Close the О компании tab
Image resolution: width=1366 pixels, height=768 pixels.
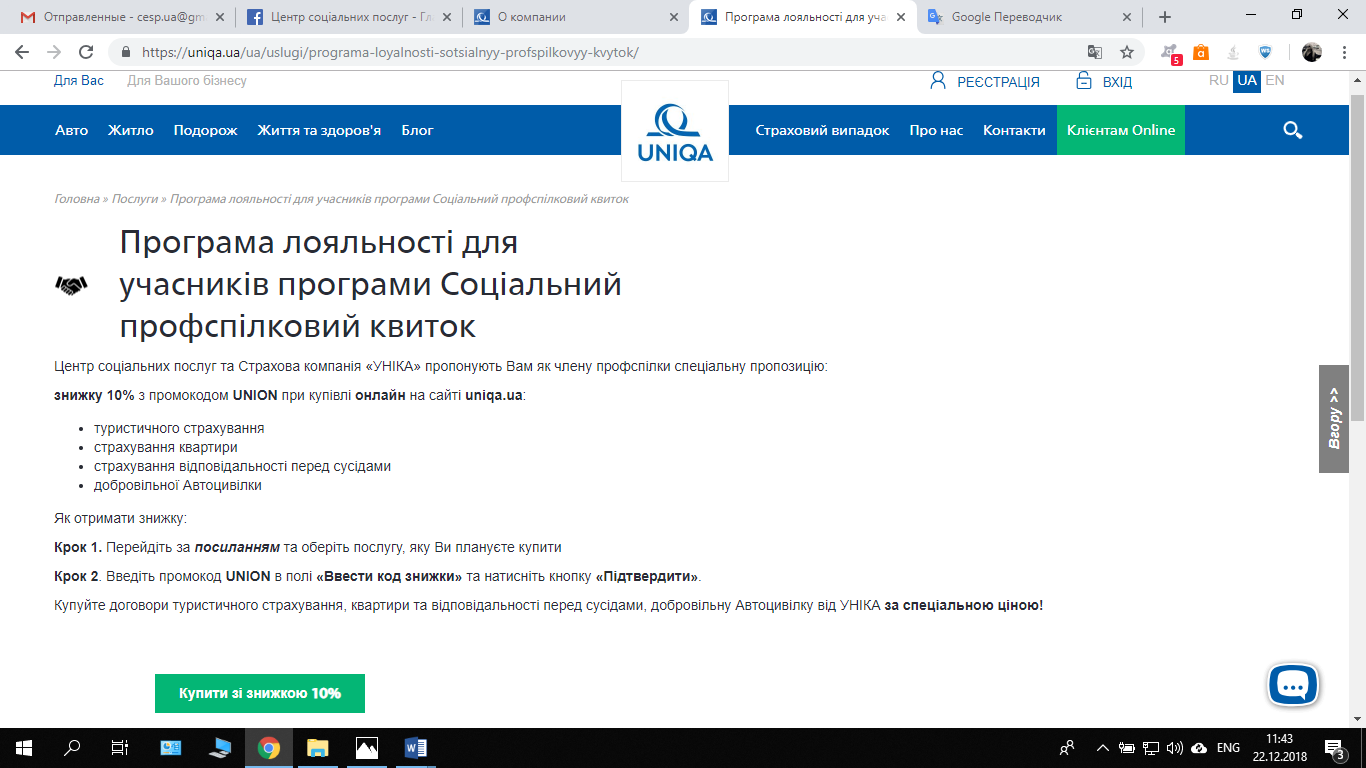point(673,17)
